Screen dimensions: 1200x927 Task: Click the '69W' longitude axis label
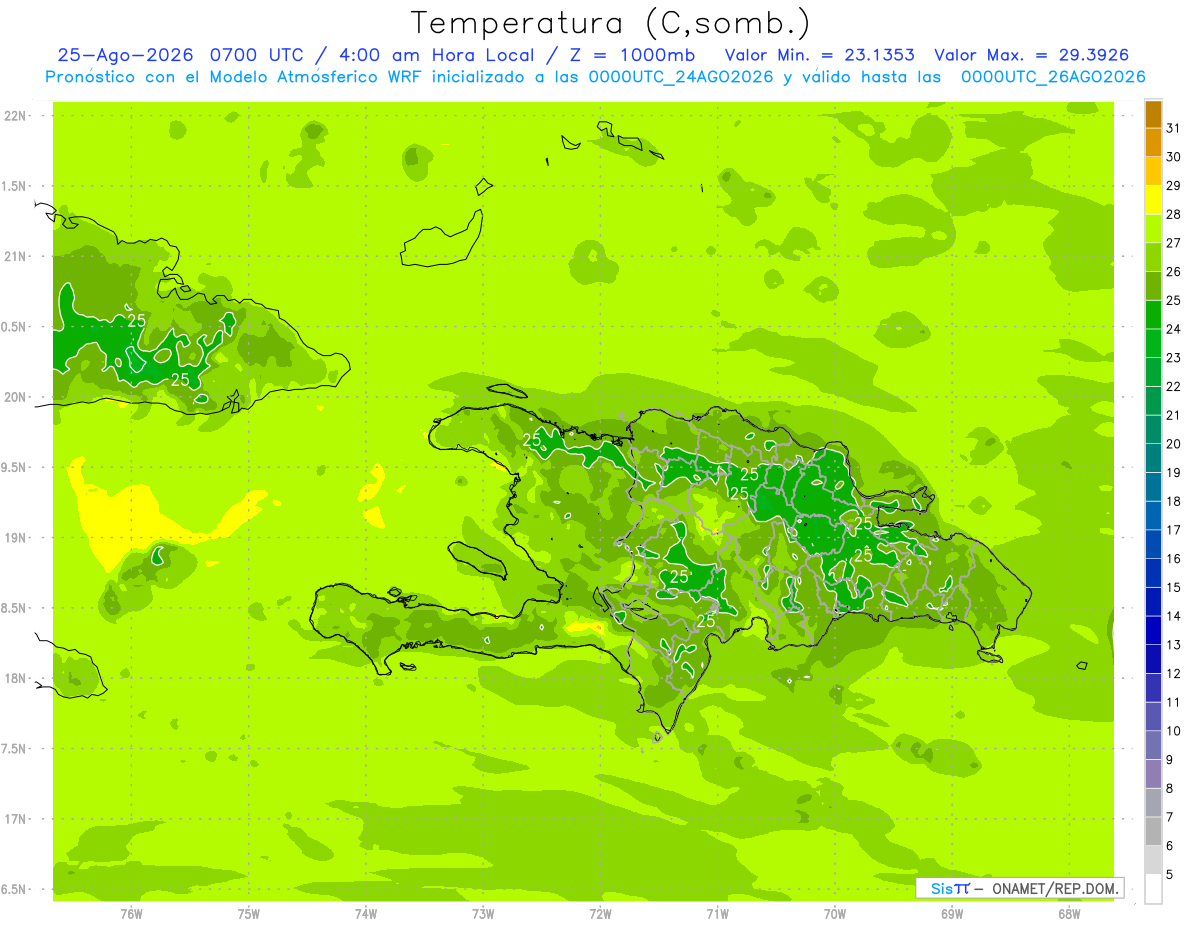coord(952,914)
